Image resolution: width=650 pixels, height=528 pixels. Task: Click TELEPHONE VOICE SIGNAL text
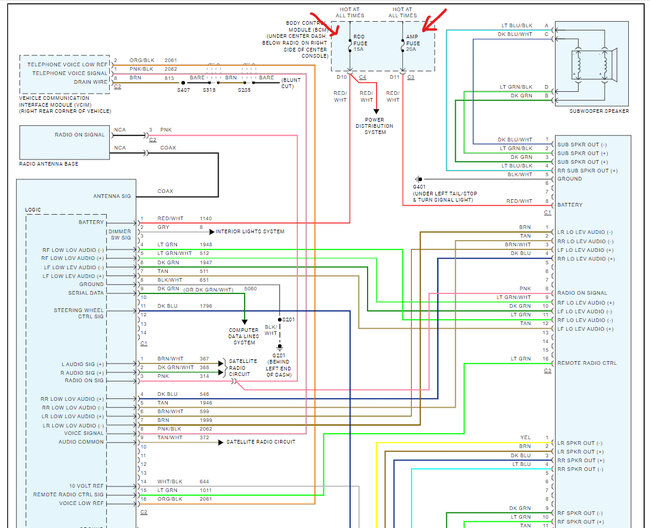[x=70, y=73]
